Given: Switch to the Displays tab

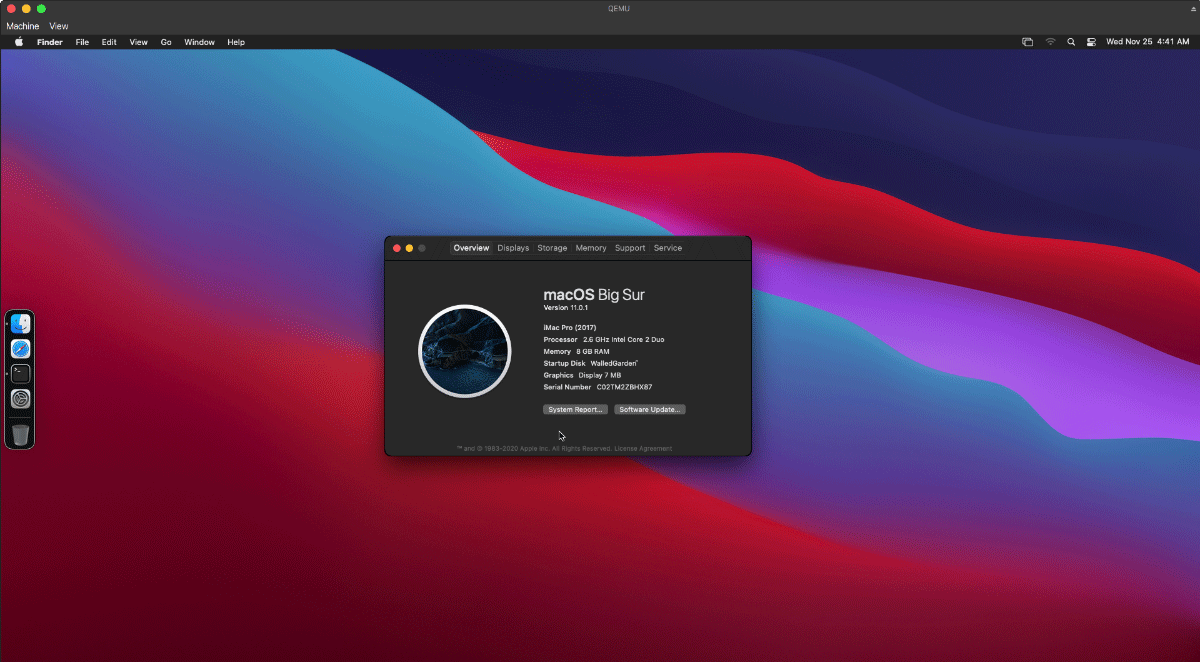Looking at the screenshot, I should point(513,248).
